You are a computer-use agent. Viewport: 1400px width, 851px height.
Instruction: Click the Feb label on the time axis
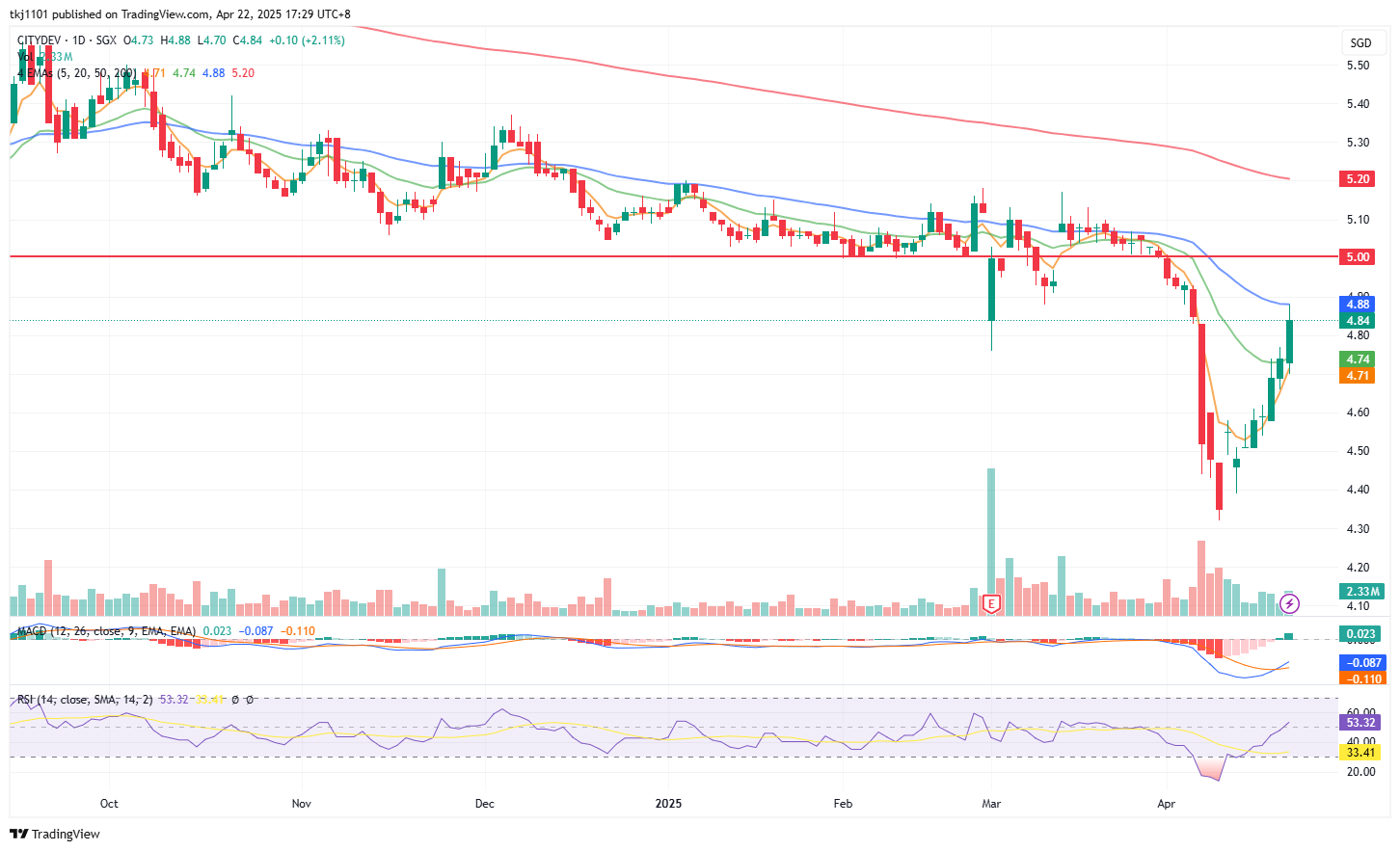point(843,804)
